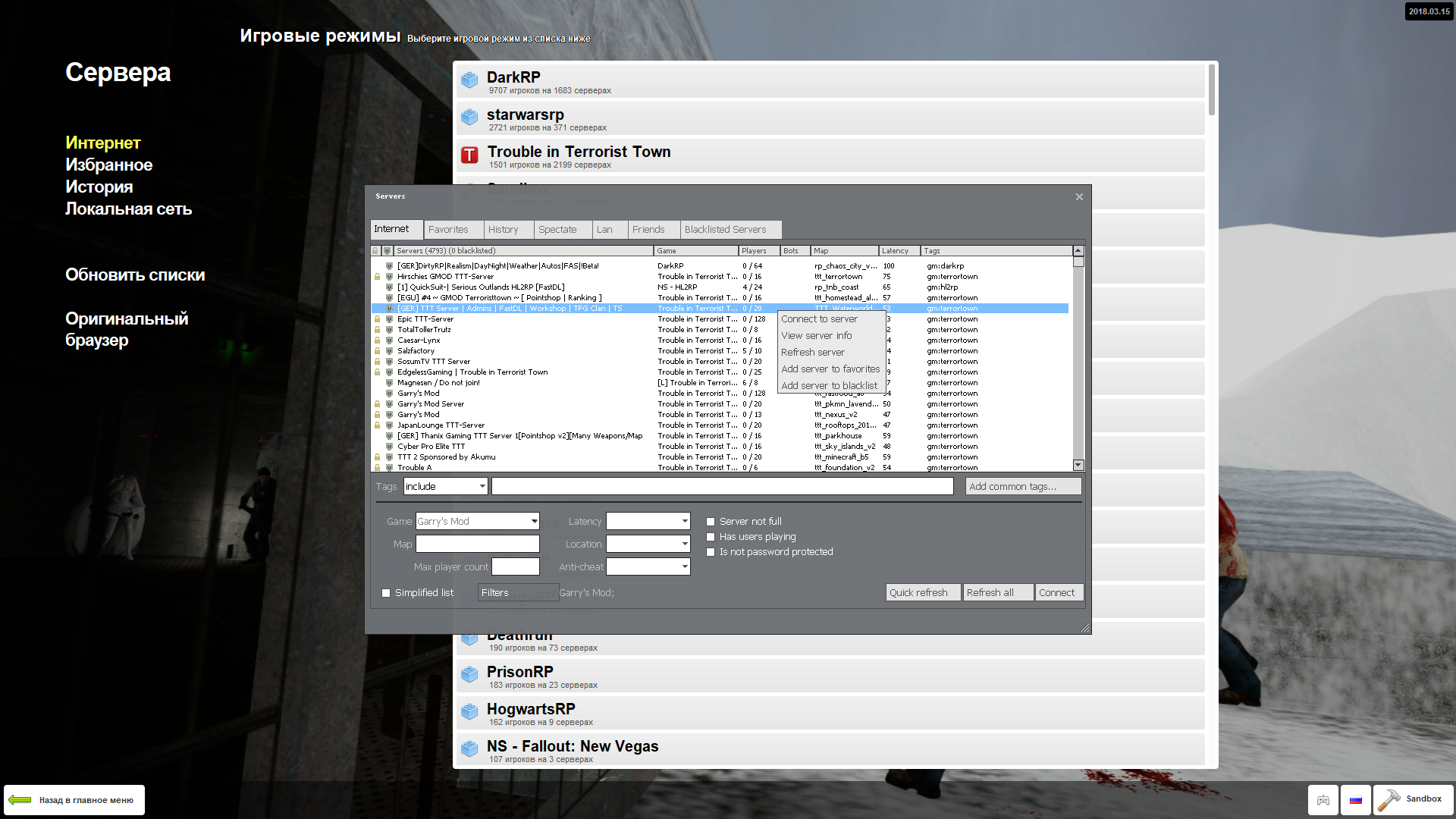Screen dimensions: 1456x819
Task: Open История in left sidebar
Action: [99, 187]
